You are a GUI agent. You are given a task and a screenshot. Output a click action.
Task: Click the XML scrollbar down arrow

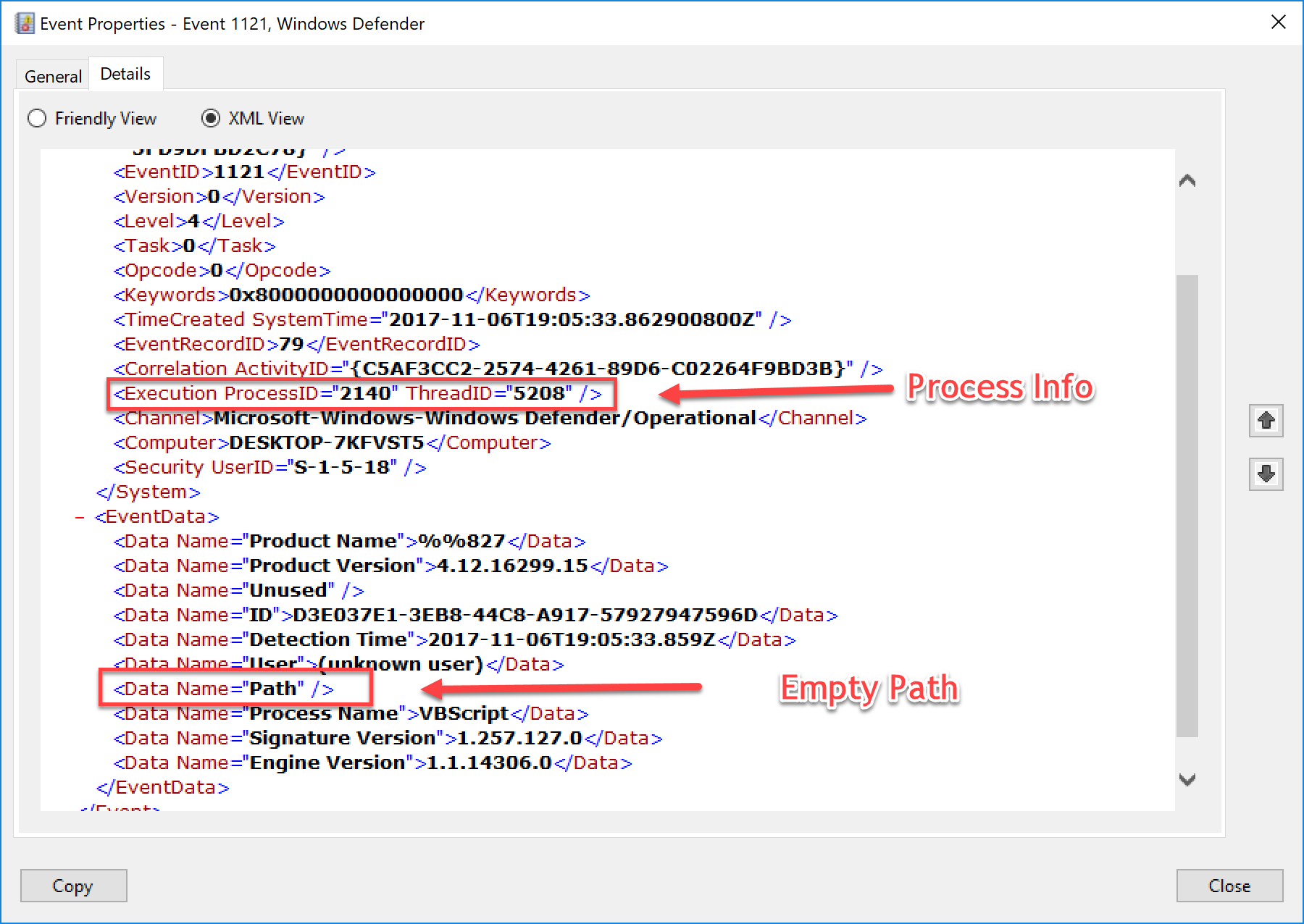[1187, 780]
